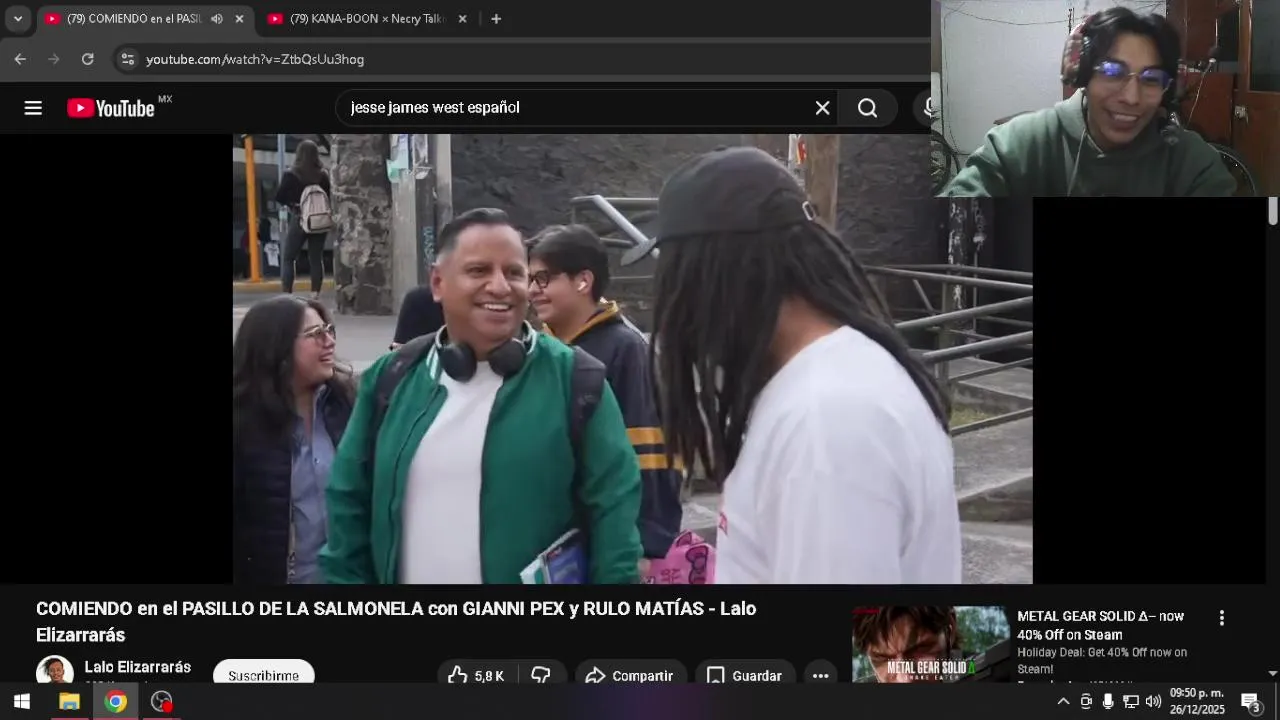The width and height of the screenshot is (1280, 720).
Task: Open Chrome tab search dropdown
Action: coord(17,19)
